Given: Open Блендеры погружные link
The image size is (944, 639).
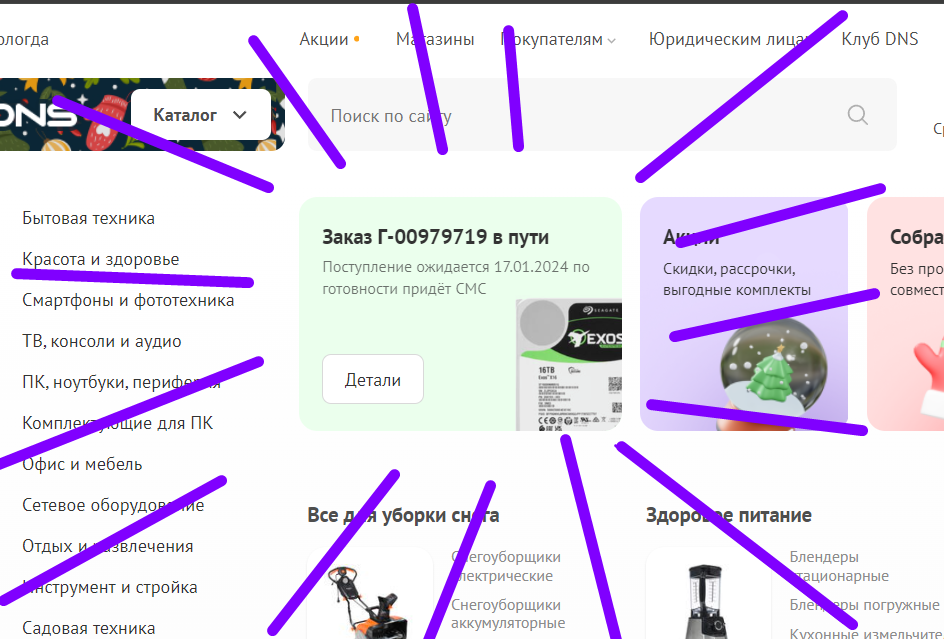Looking at the screenshot, I should tap(865, 604).
